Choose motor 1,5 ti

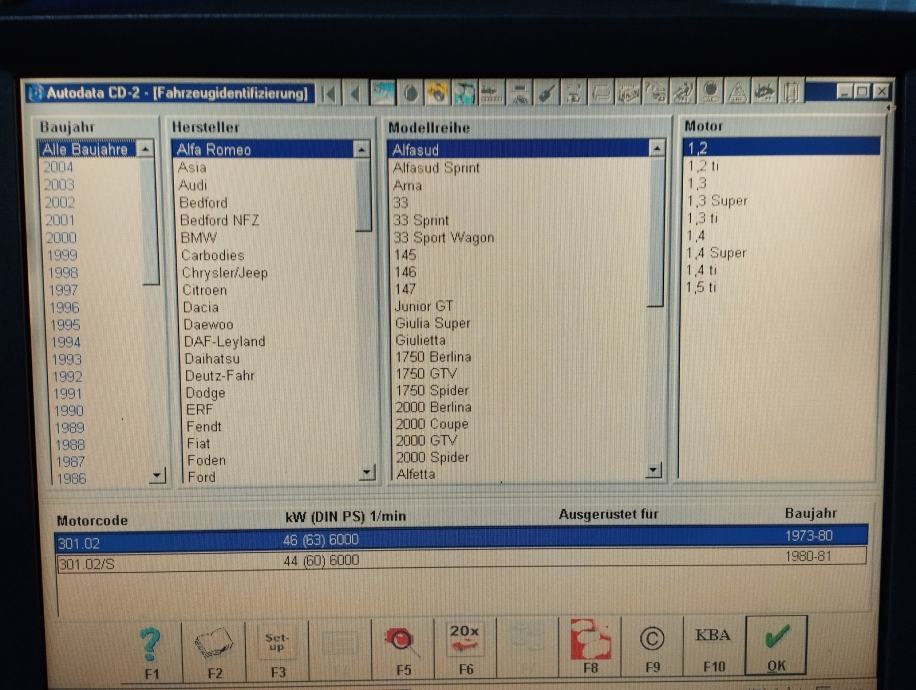point(700,287)
